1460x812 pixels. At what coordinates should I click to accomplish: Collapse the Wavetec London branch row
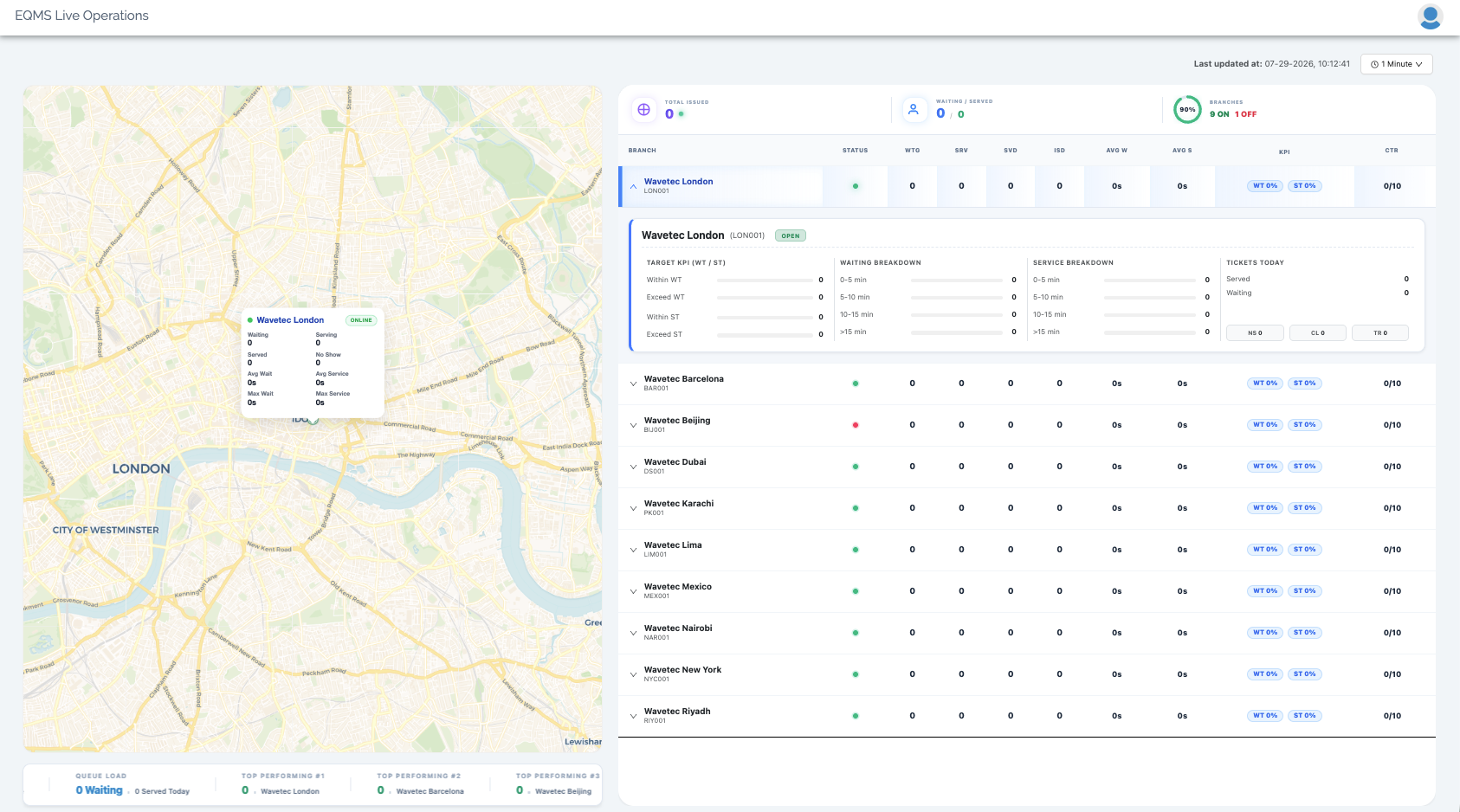[633, 186]
